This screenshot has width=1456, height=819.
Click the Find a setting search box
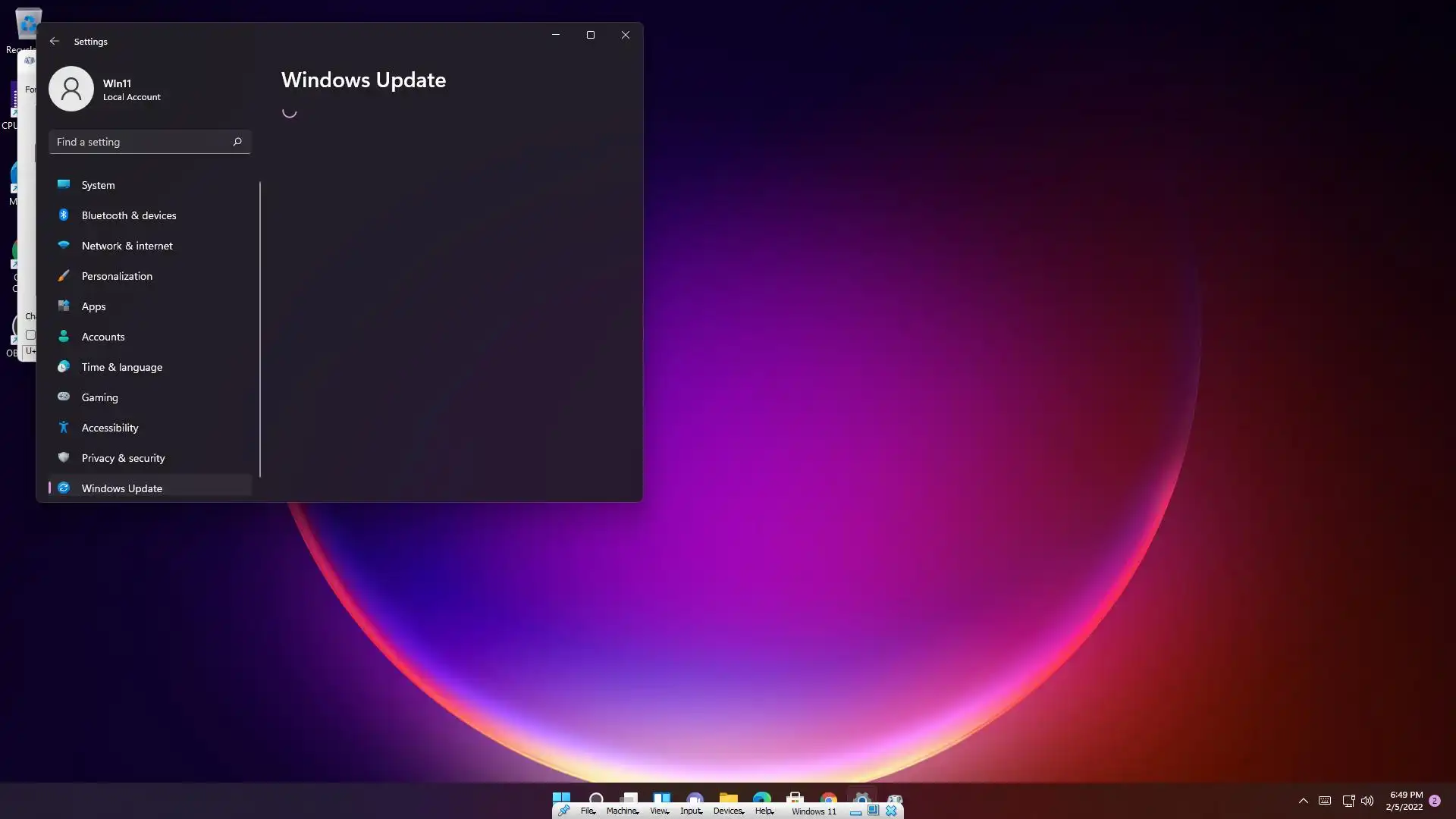[140, 142]
